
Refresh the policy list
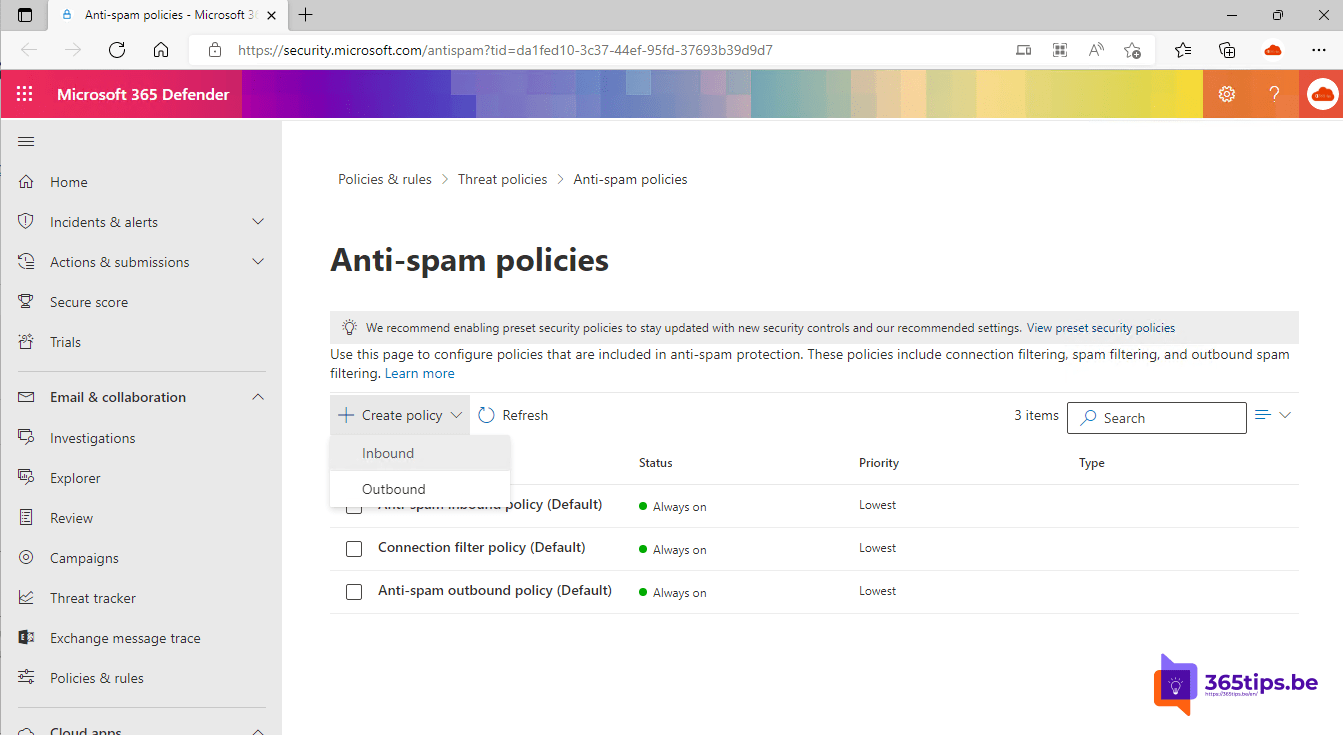513,414
